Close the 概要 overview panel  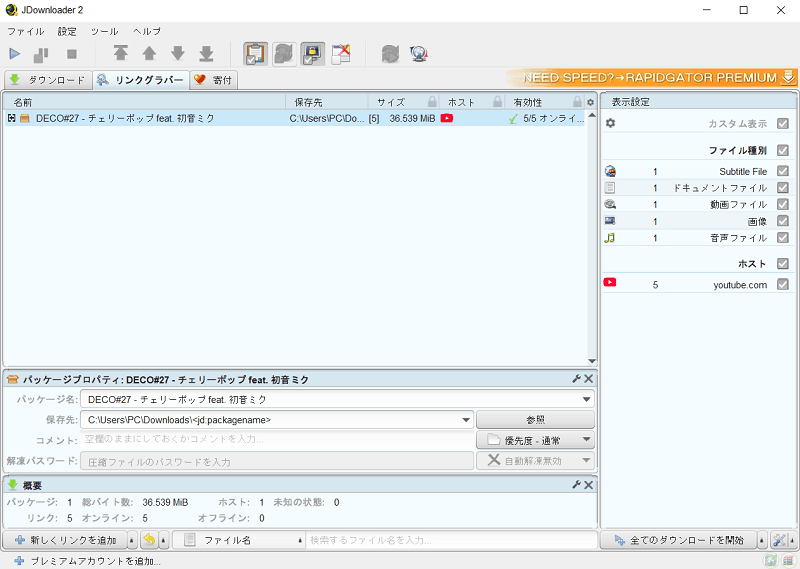pos(588,485)
